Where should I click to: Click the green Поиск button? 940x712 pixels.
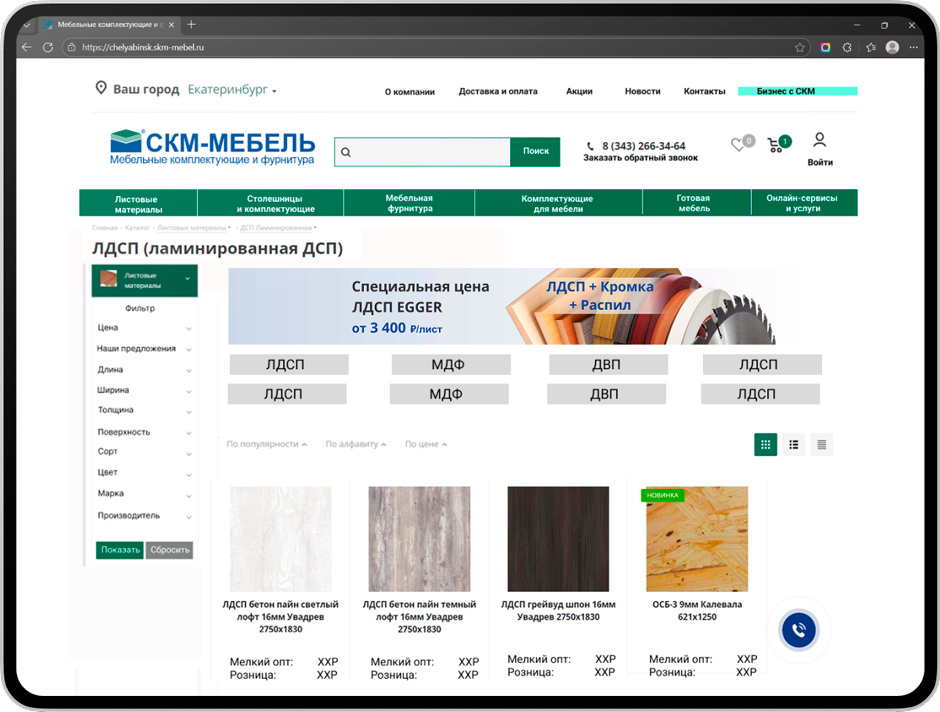(535, 151)
